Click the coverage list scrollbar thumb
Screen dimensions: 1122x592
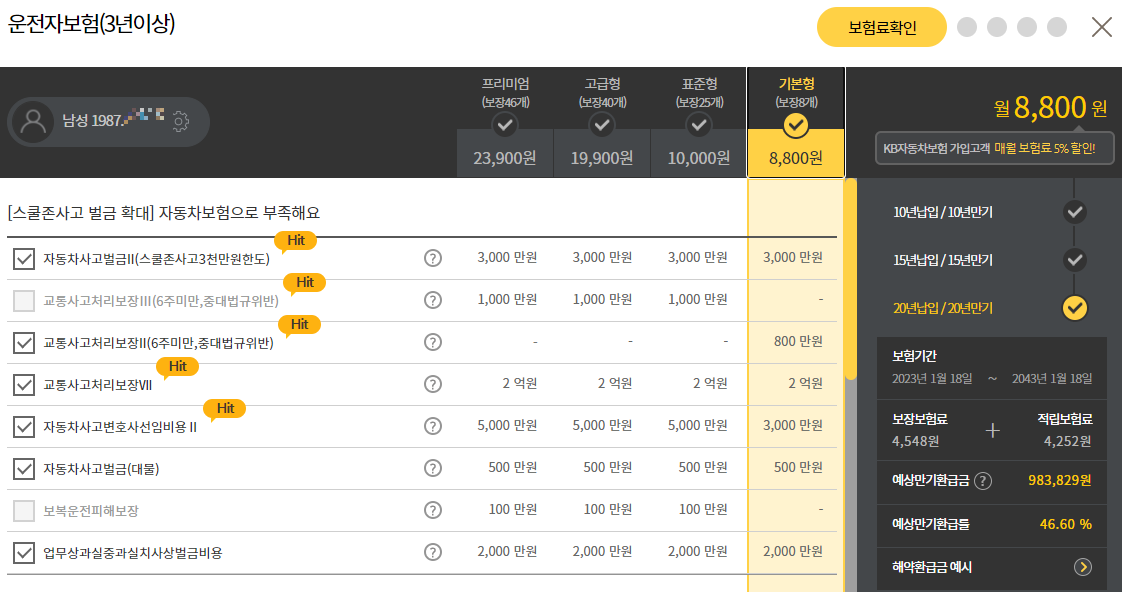(x=851, y=279)
